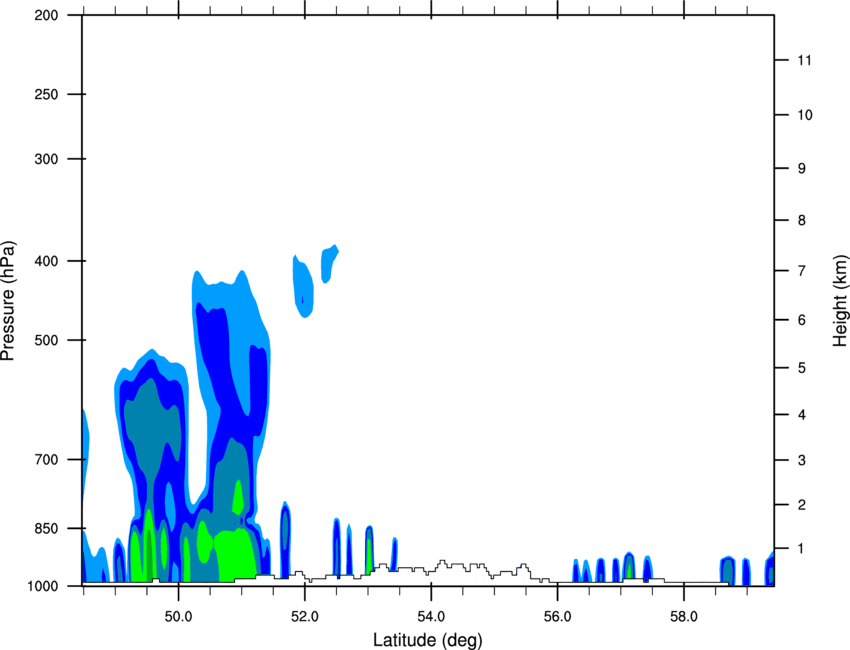Image resolution: width=850 pixels, height=650 pixels.
Task: Click the 9 km height tick label
Action: click(802, 169)
